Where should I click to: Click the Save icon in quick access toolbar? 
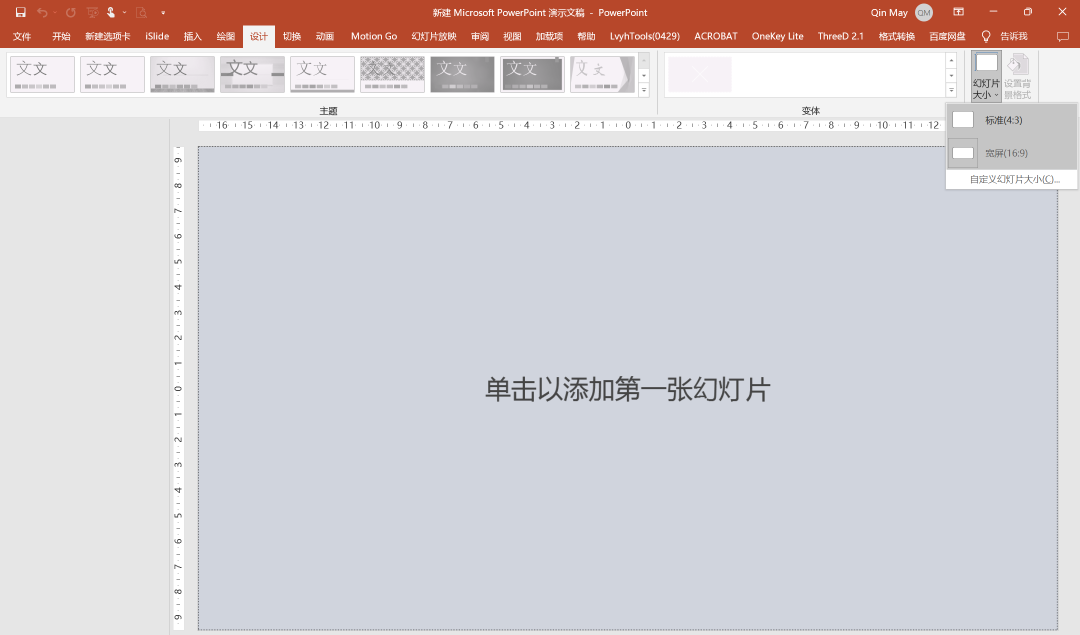point(21,12)
